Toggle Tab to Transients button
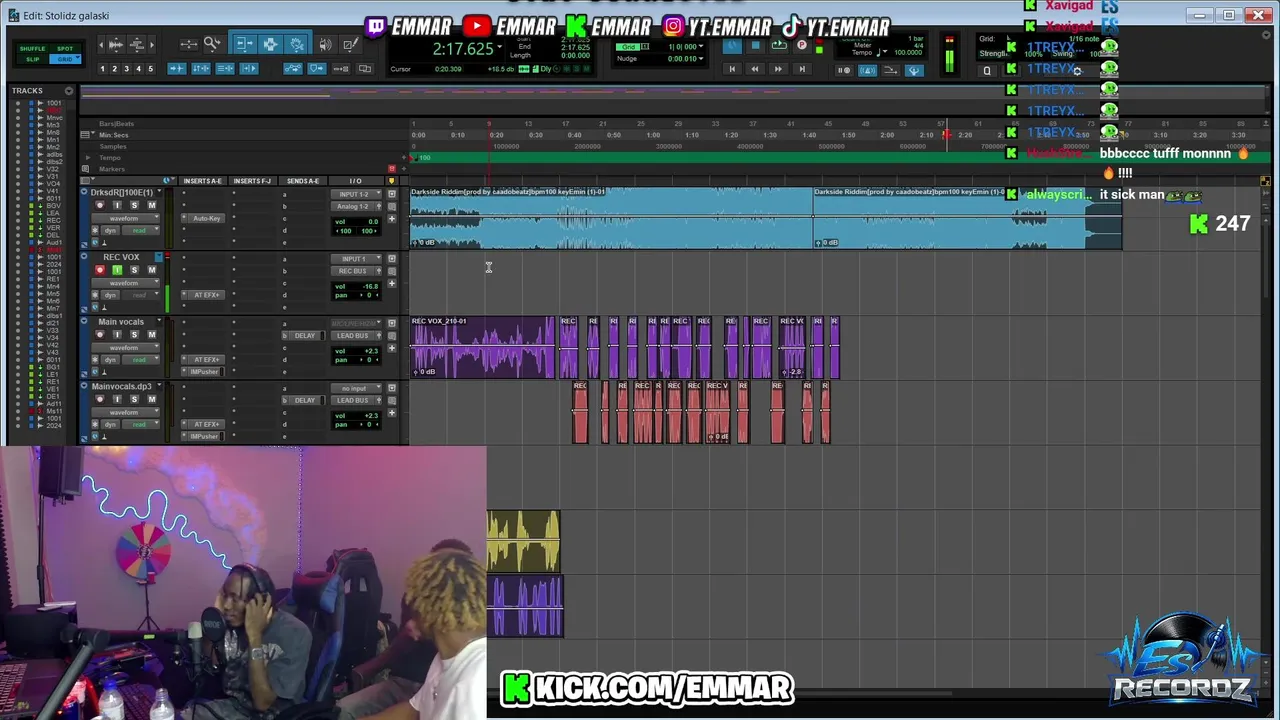Image resolution: width=1280 pixels, height=720 pixels. (x=177, y=69)
